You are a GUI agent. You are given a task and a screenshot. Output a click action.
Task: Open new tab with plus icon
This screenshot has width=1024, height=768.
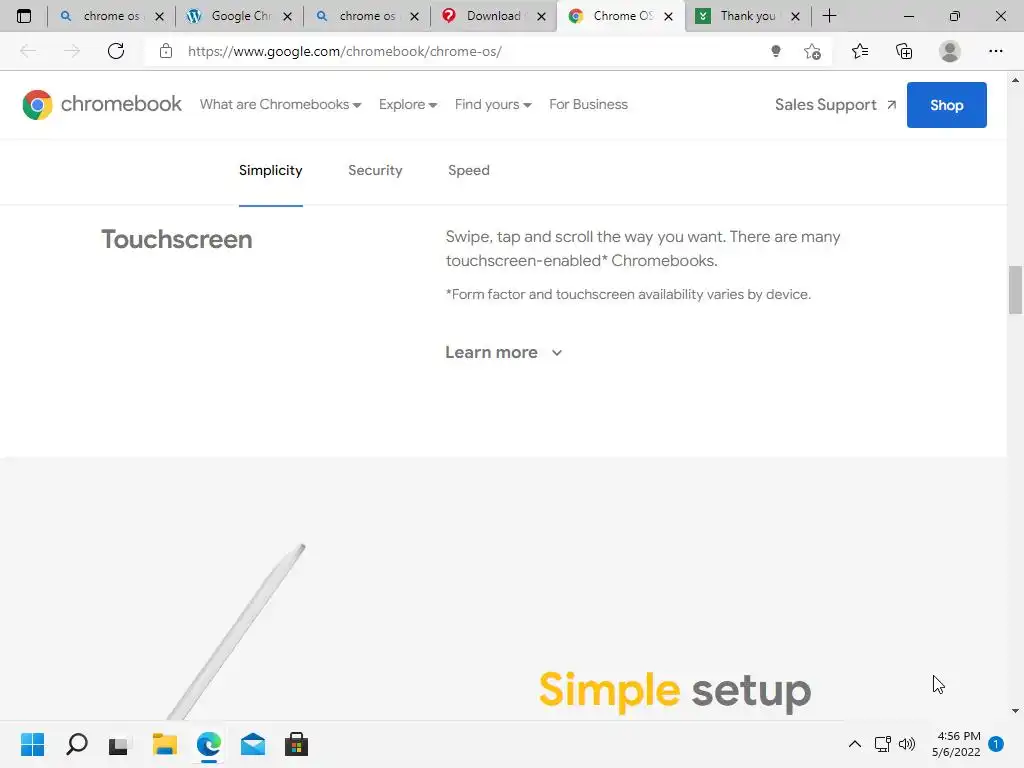pos(829,16)
